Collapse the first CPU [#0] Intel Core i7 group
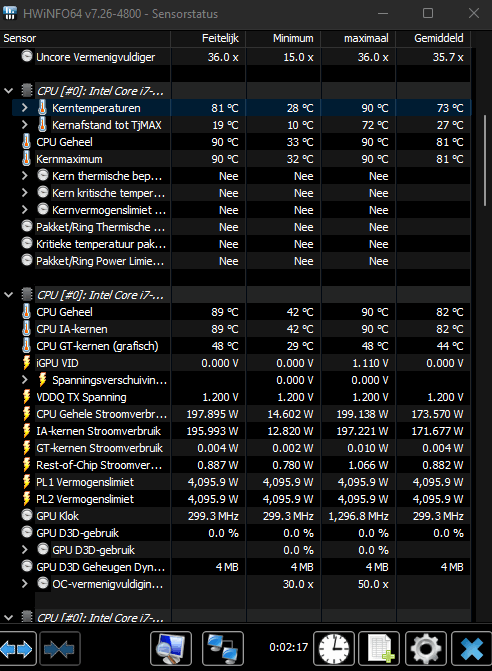Screen dimensions: 492x671 point(8,91)
